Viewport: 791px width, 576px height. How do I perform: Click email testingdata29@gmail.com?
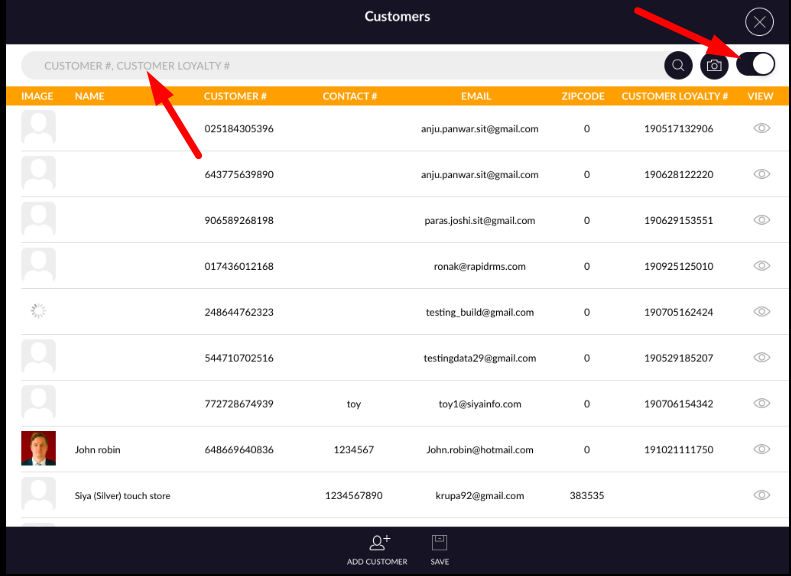[479, 358]
